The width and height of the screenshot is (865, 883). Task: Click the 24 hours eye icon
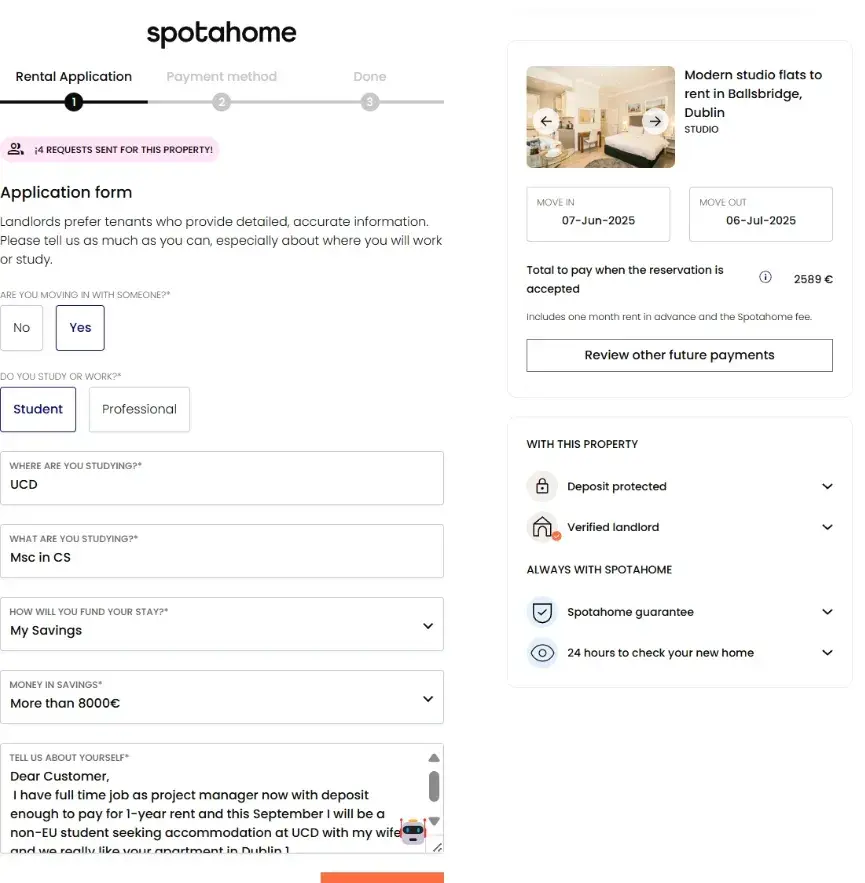542,653
